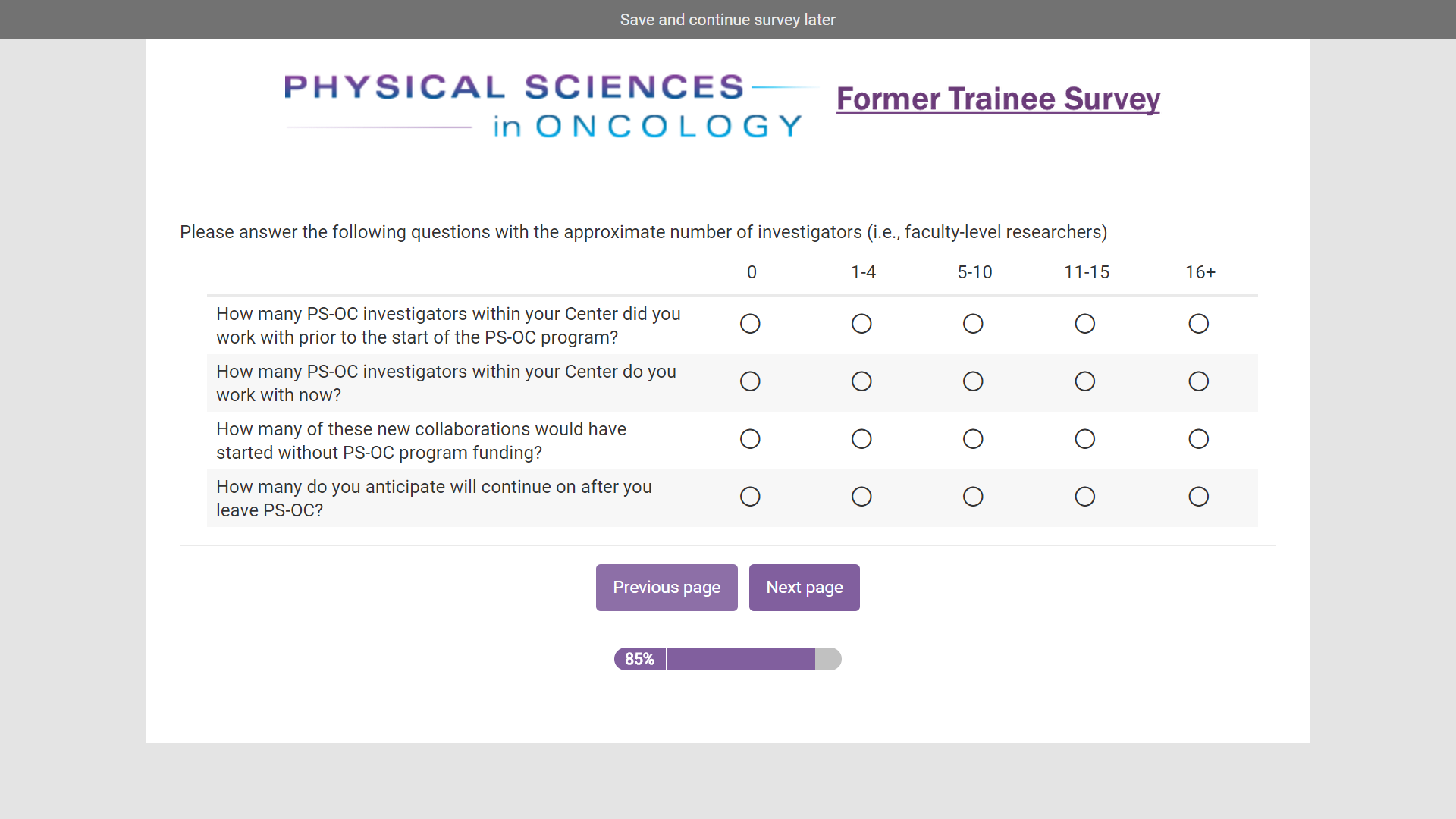Select 5-10 for collaborations continuing after PS-OC

click(973, 497)
